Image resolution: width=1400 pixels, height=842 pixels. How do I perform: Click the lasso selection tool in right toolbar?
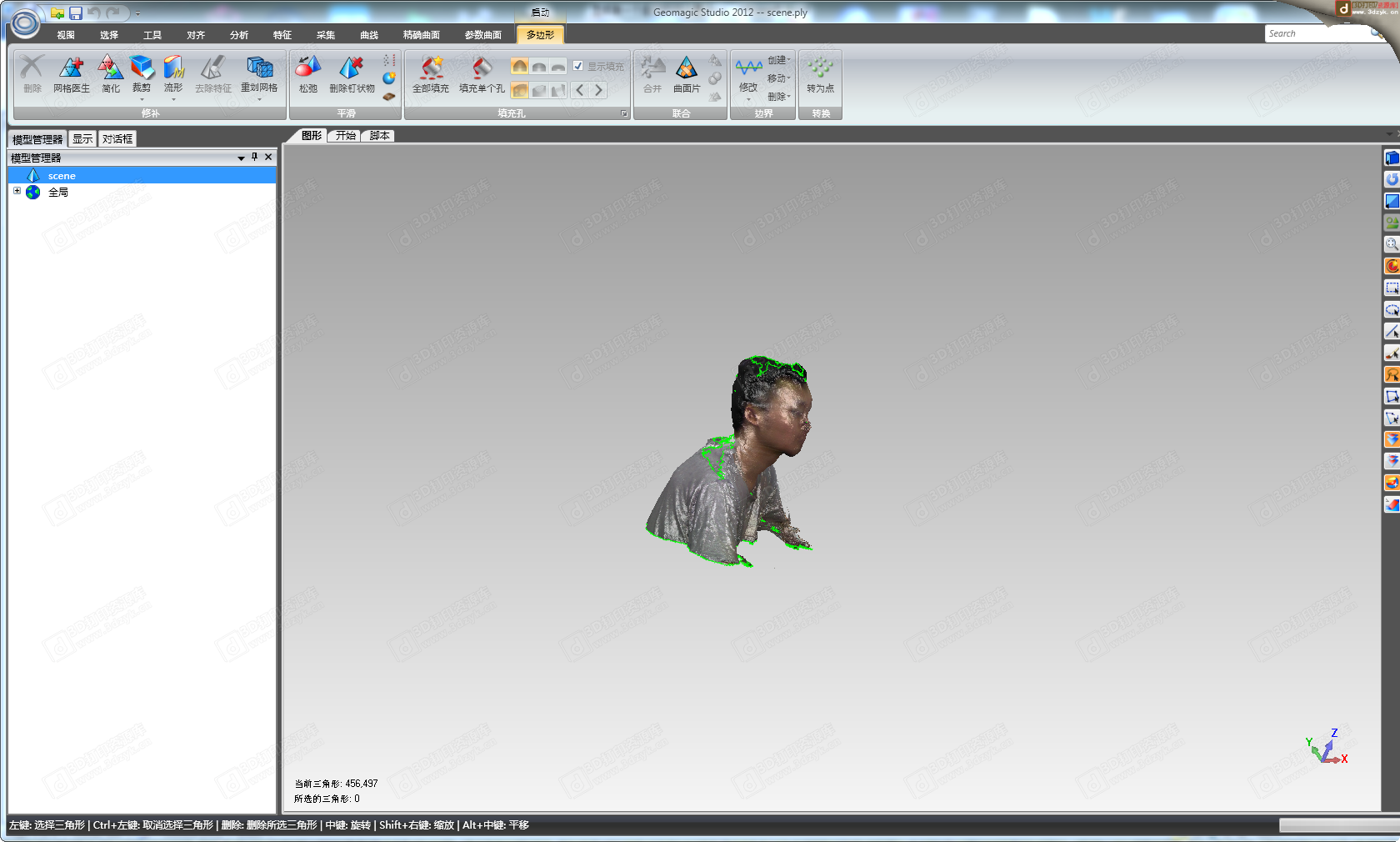pyautogui.click(x=1392, y=374)
